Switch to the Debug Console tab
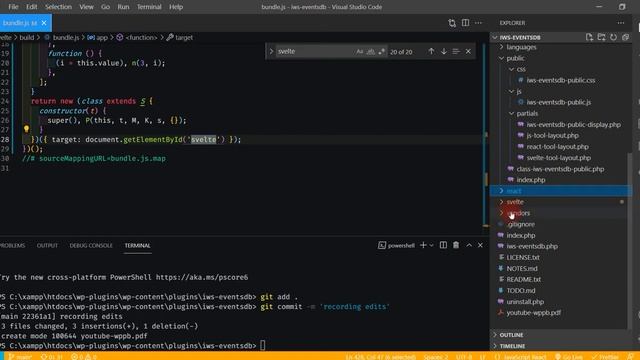 click(91, 246)
